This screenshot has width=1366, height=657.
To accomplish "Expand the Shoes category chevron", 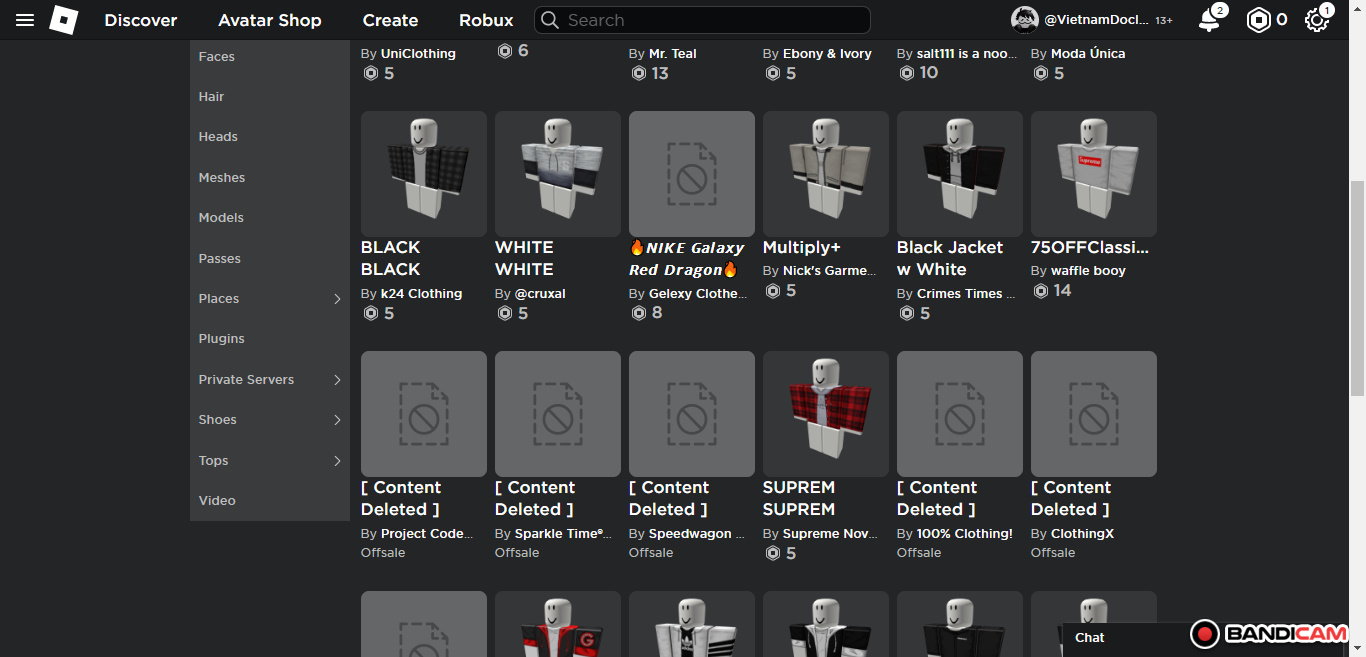I will tap(337, 420).
